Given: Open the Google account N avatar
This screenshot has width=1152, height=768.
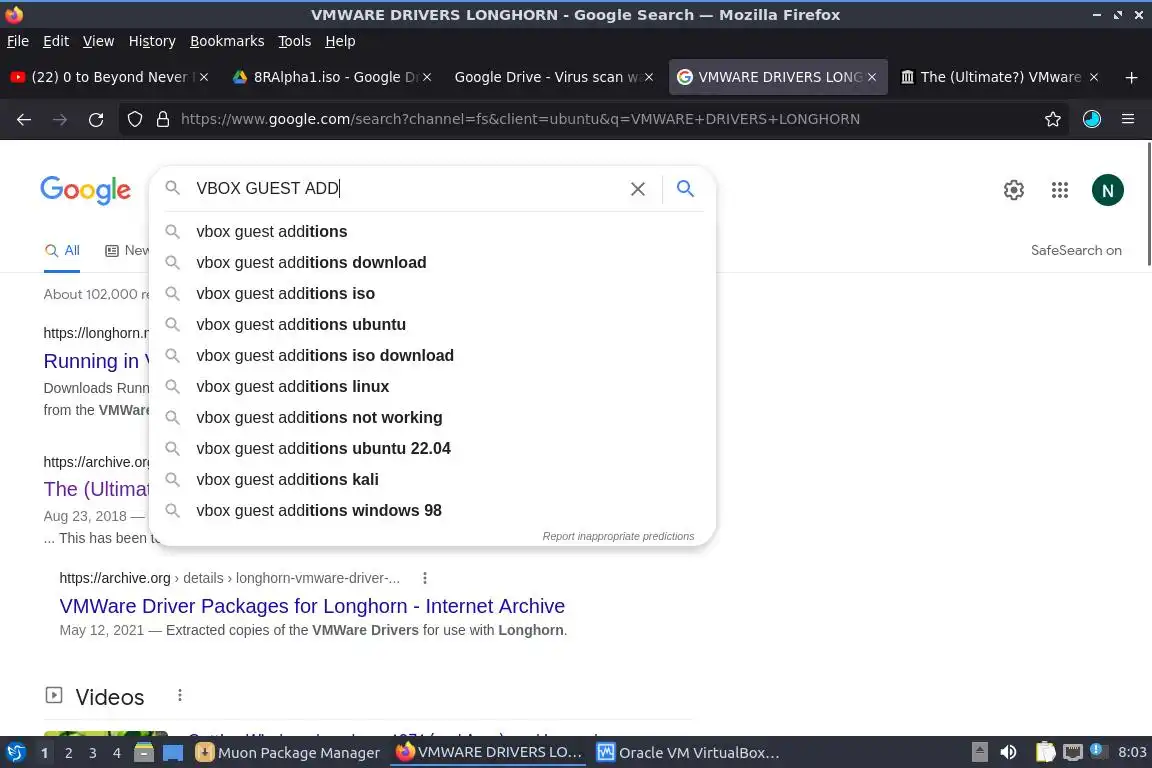Looking at the screenshot, I should (x=1107, y=190).
